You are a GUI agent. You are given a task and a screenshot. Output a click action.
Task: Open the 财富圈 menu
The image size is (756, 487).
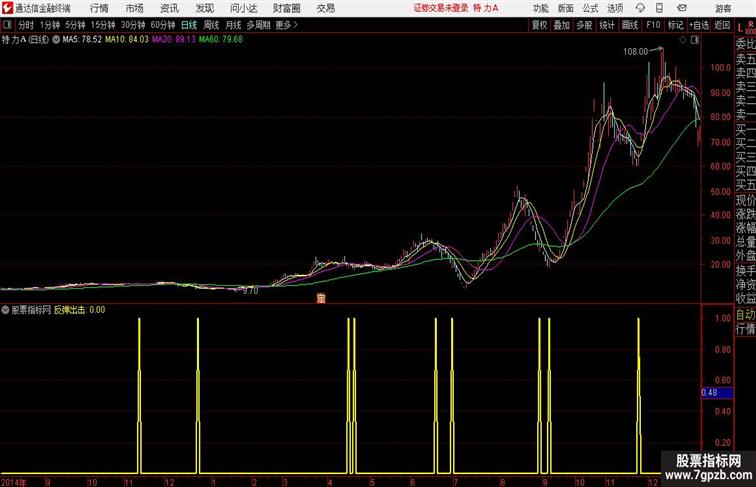pos(286,8)
